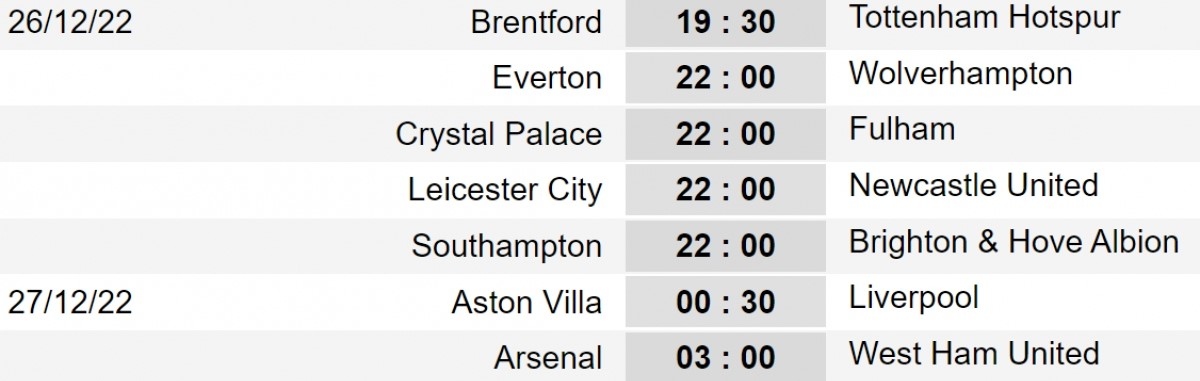Click the Crystal Palace team name
The width and height of the screenshot is (1200, 381).
coord(499,134)
